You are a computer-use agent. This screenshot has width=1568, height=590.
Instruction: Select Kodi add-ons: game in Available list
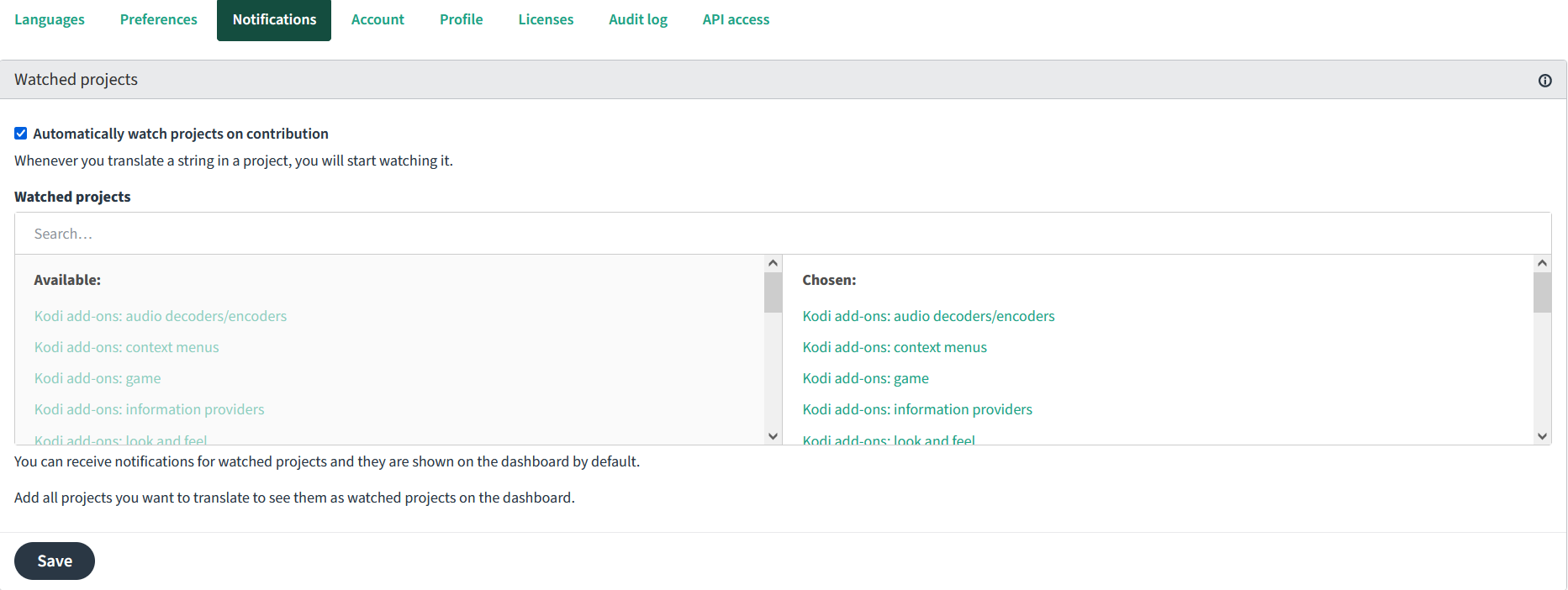(98, 378)
